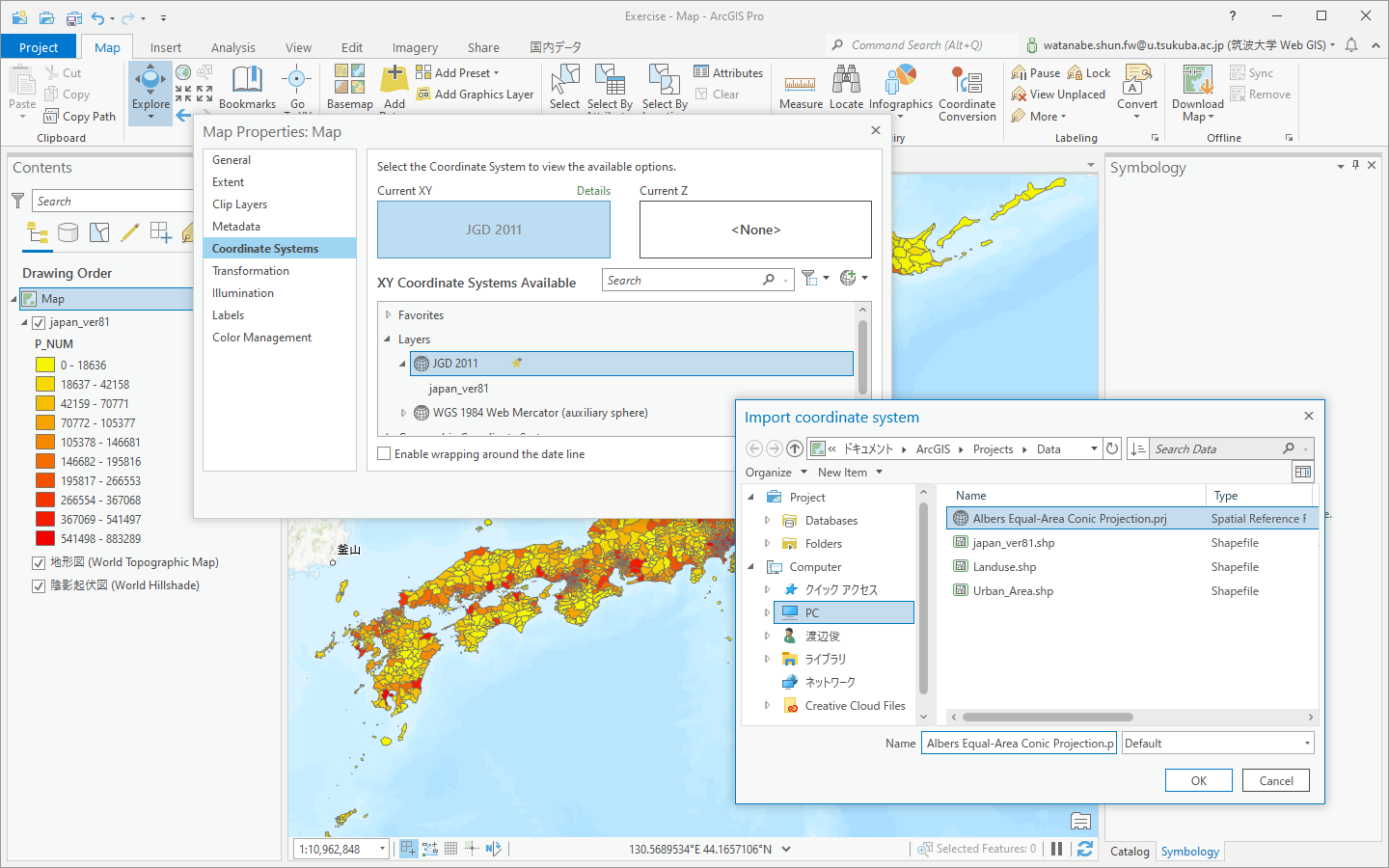Click orange swatch for 105378 - 146681
Viewport: 1389px width, 868px height.
[45, 442]
